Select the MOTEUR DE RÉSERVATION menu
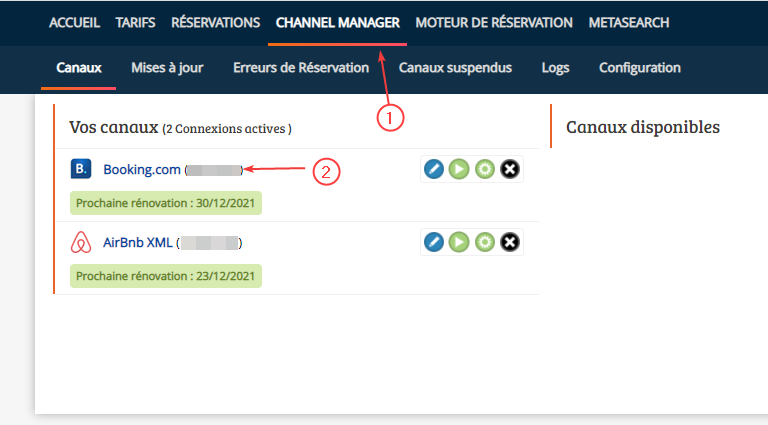Screen dimensions: 768x425 [494, 22]
